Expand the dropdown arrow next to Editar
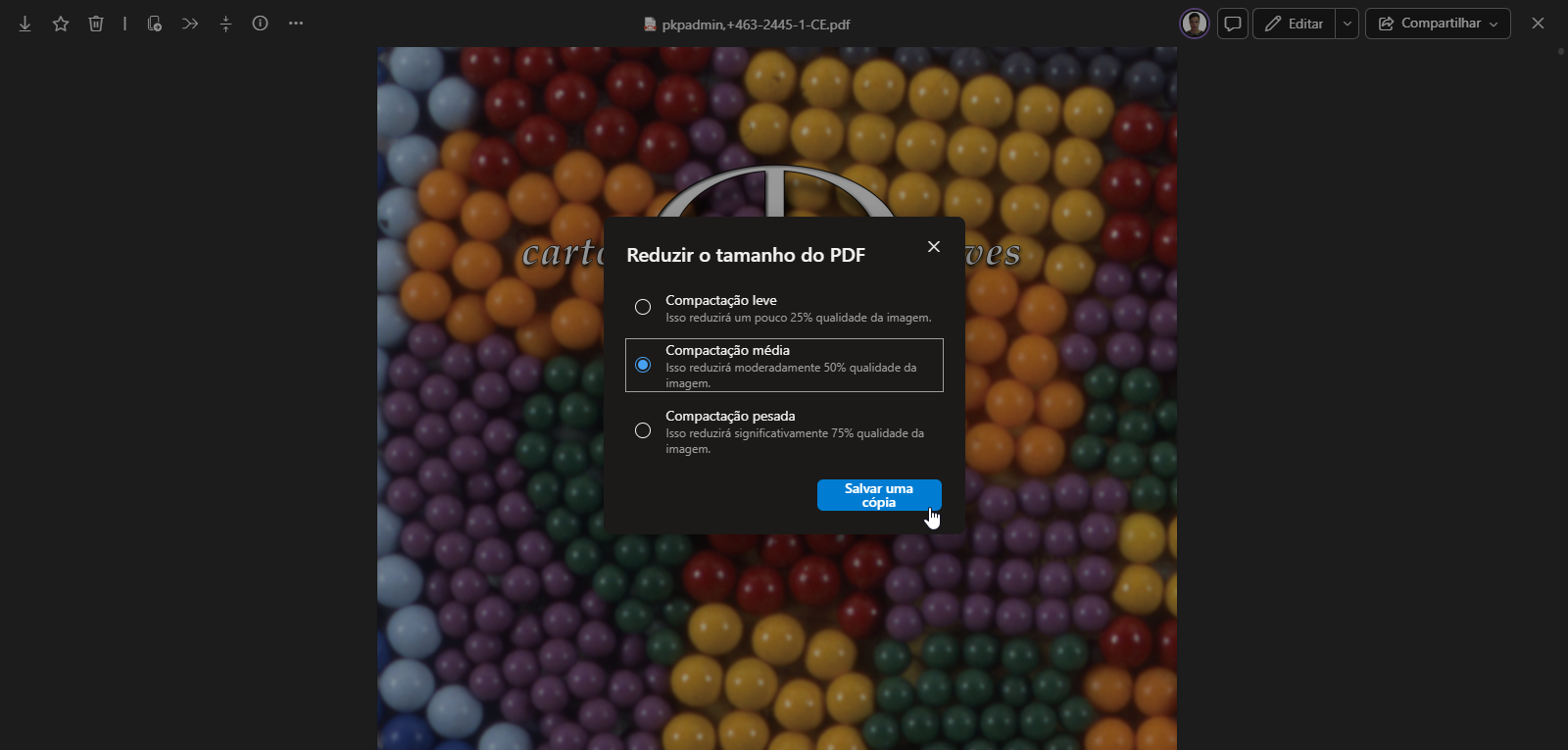The height and width of the screenshot is (750, 1568). point(1347,24)
